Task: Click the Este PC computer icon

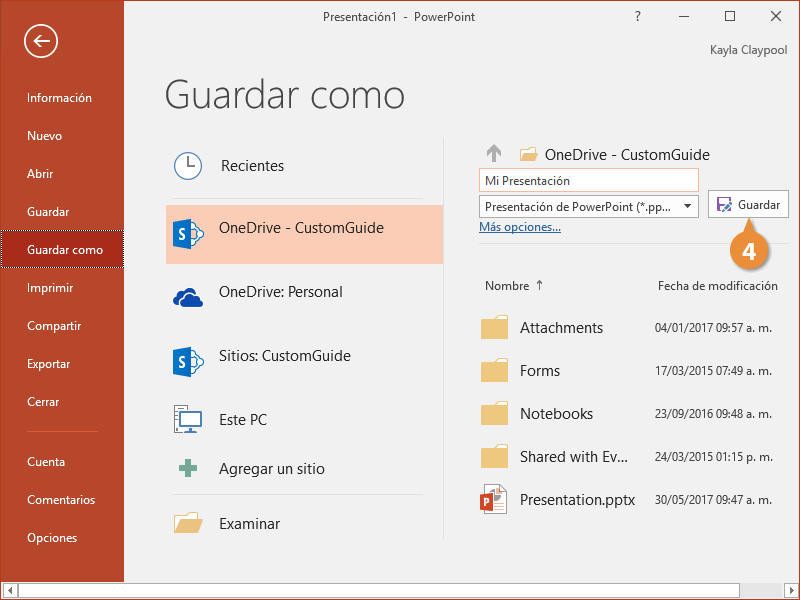Action: point(188,419)
